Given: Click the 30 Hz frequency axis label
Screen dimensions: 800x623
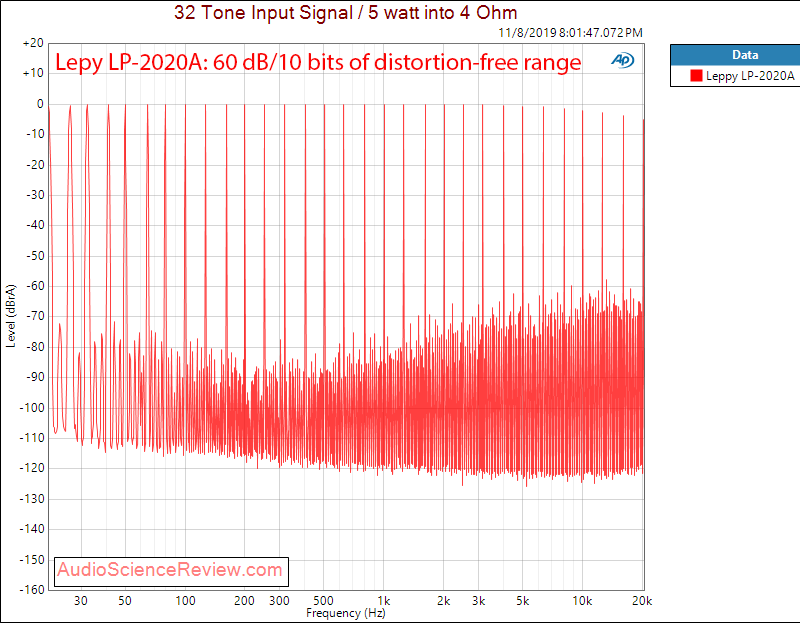Looking at the screenshot, I should coord(81,601).
